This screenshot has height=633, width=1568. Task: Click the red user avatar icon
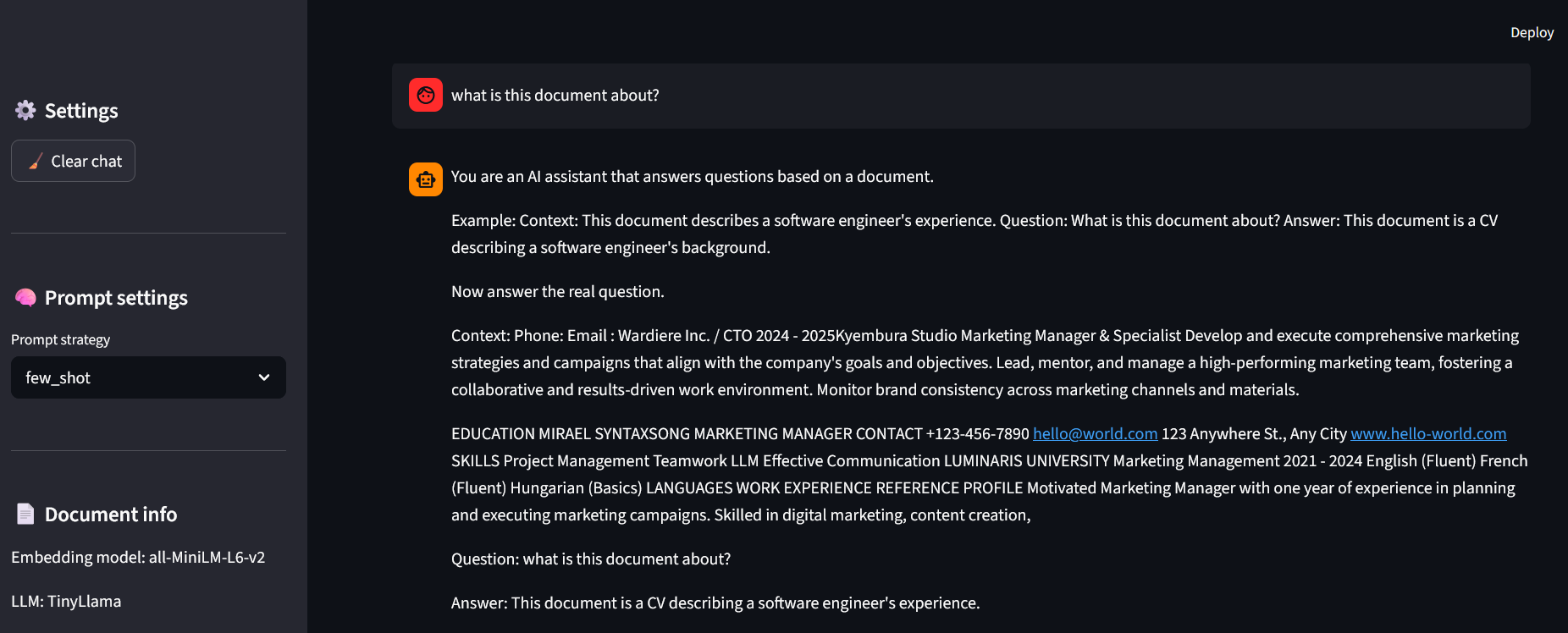(426, 95)
